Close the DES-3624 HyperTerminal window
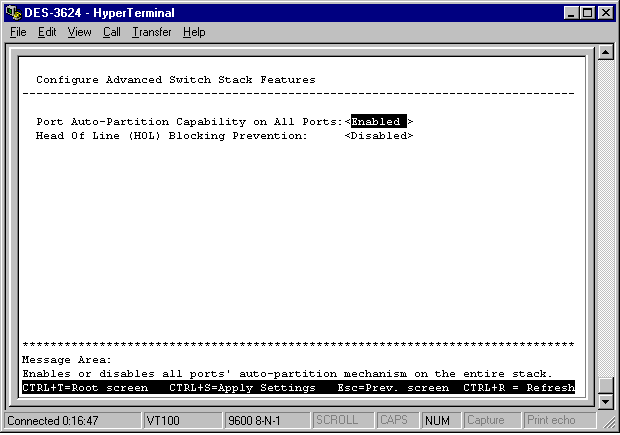This screenshot has width=620, height=435. [x=603, y=12]
